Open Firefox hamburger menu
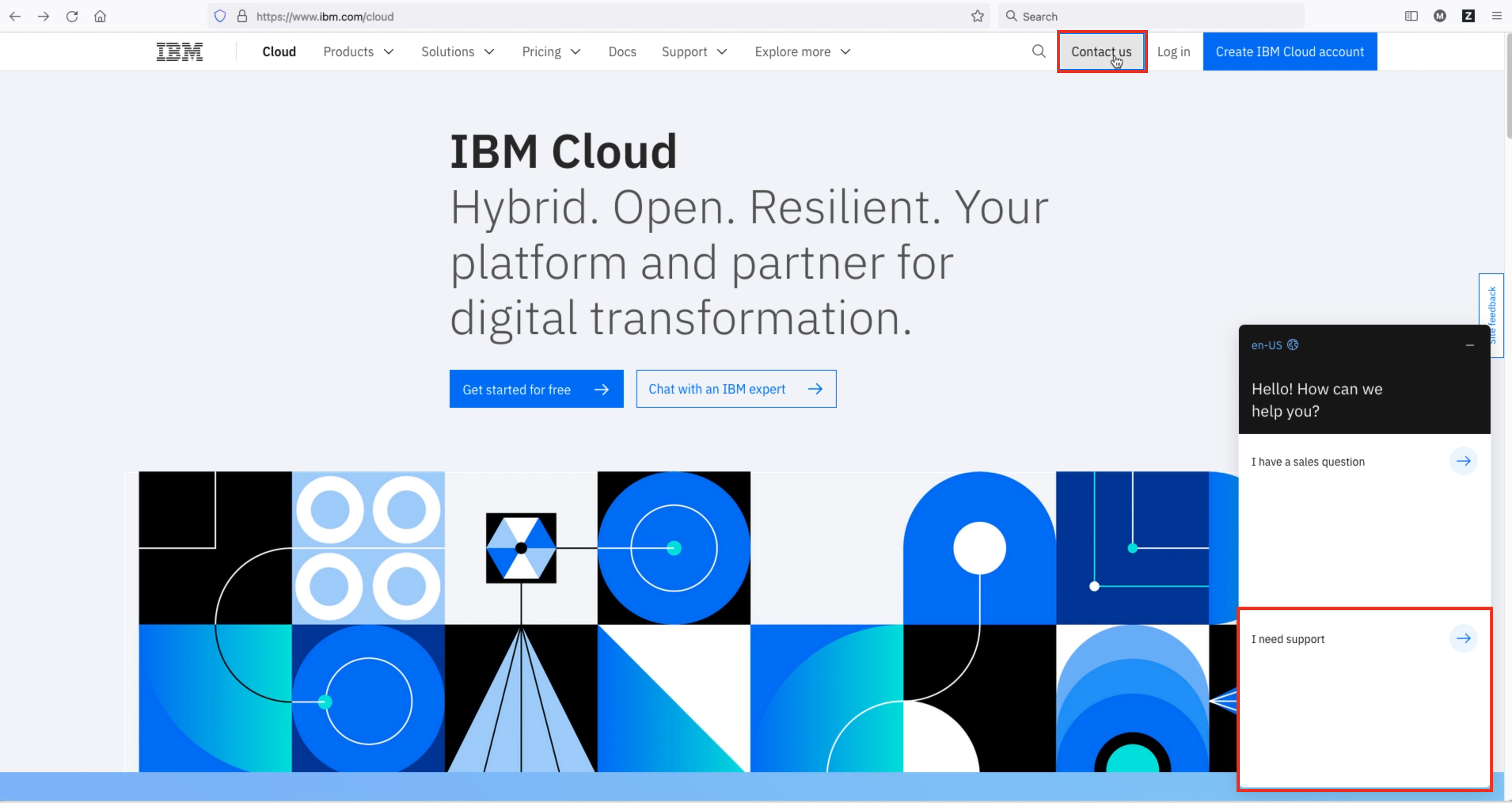This screenshot has height=803, width=1512. (x=1496, y=17)
